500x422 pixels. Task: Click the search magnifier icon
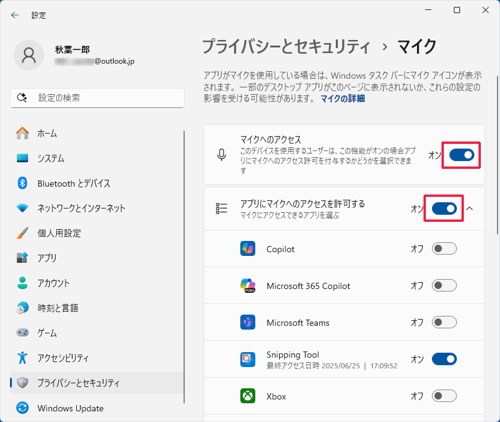pyautogui.click(x=22, y=98)
